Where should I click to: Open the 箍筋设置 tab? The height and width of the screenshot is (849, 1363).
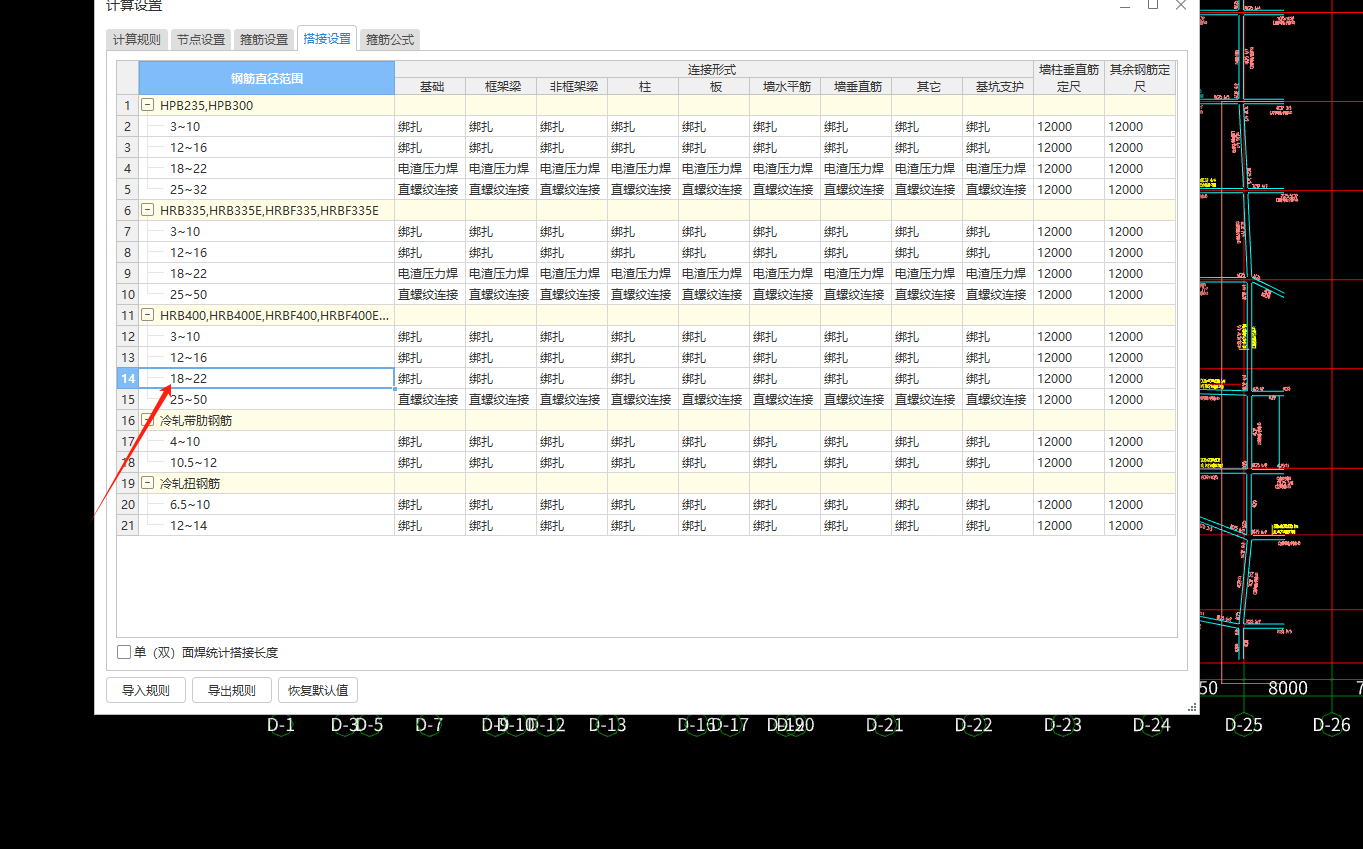(264, 40)
